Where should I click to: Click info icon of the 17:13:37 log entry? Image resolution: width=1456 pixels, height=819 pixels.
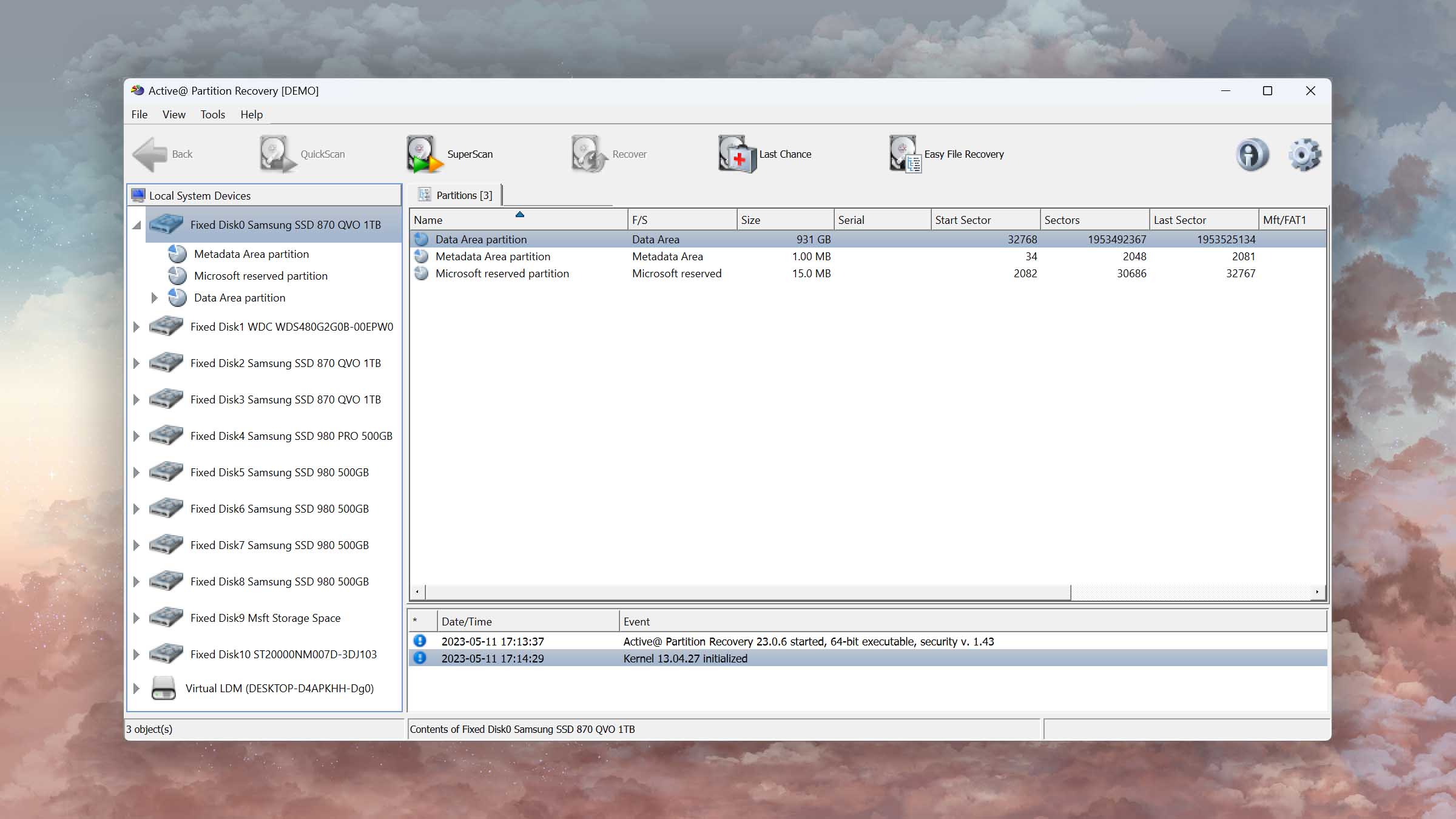[x=420, y=641]
